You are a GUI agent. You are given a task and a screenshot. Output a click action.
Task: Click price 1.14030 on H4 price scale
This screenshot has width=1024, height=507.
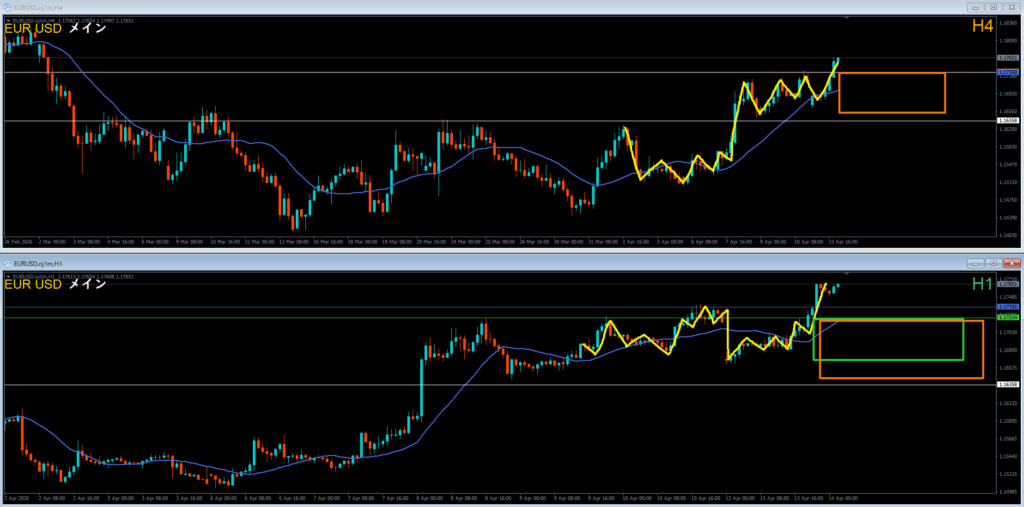click(x=1008, y=235)
